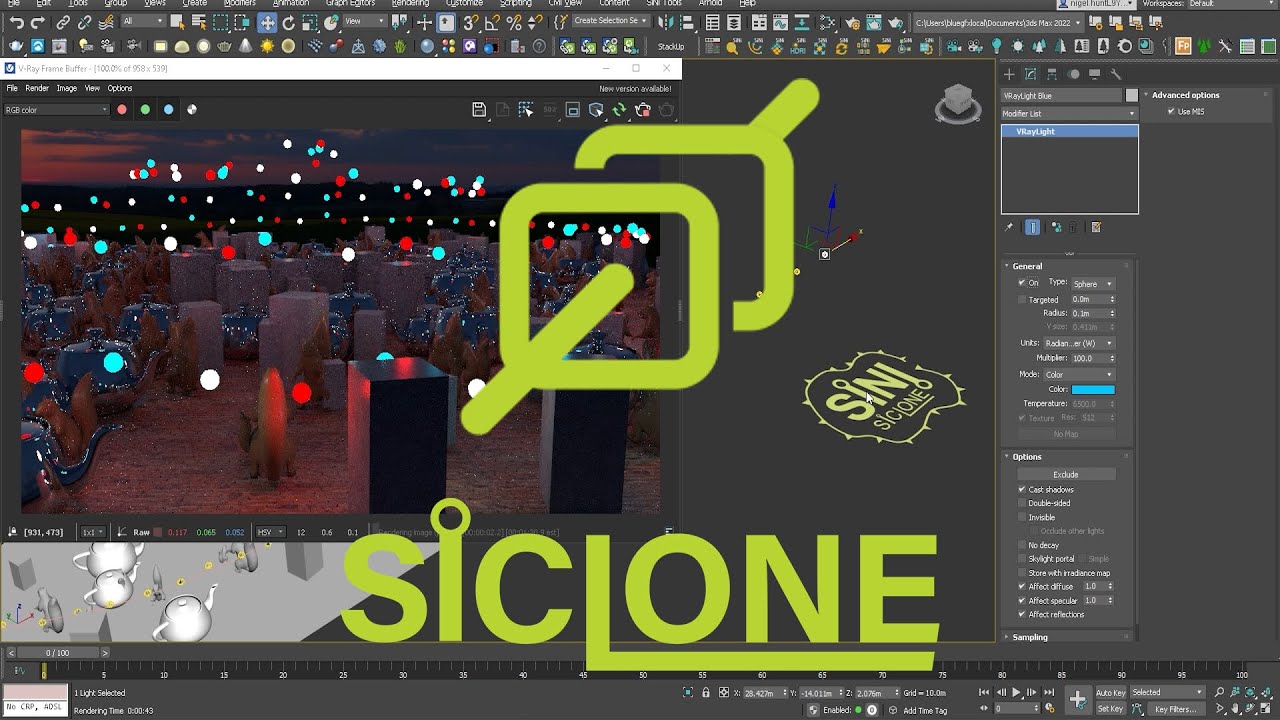Click the orange Fp toolbar icon
Image resolution: width=1280 pixels, height=720 pixels.
pos(1184,46)
